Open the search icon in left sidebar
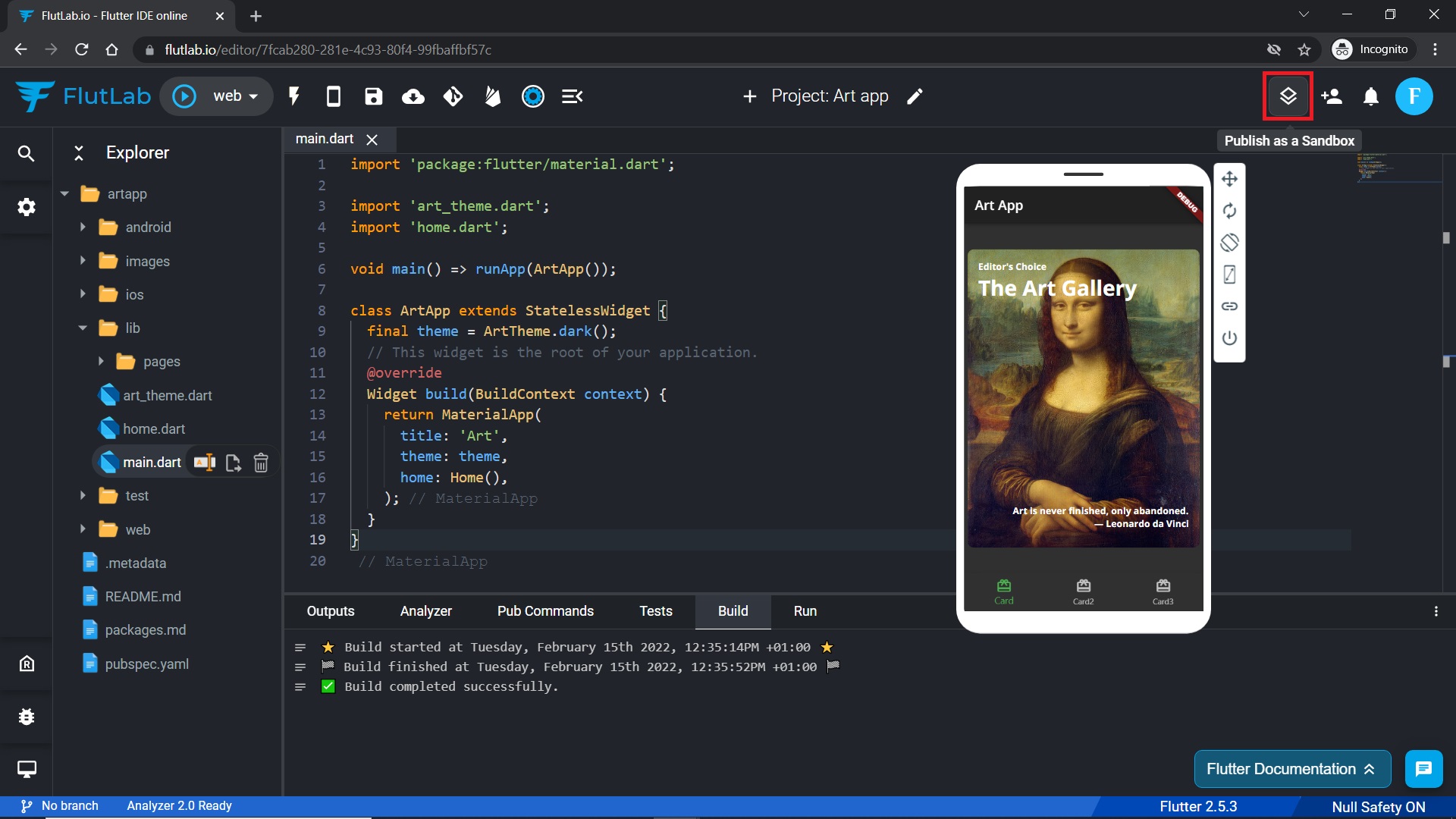 (27, 153)
